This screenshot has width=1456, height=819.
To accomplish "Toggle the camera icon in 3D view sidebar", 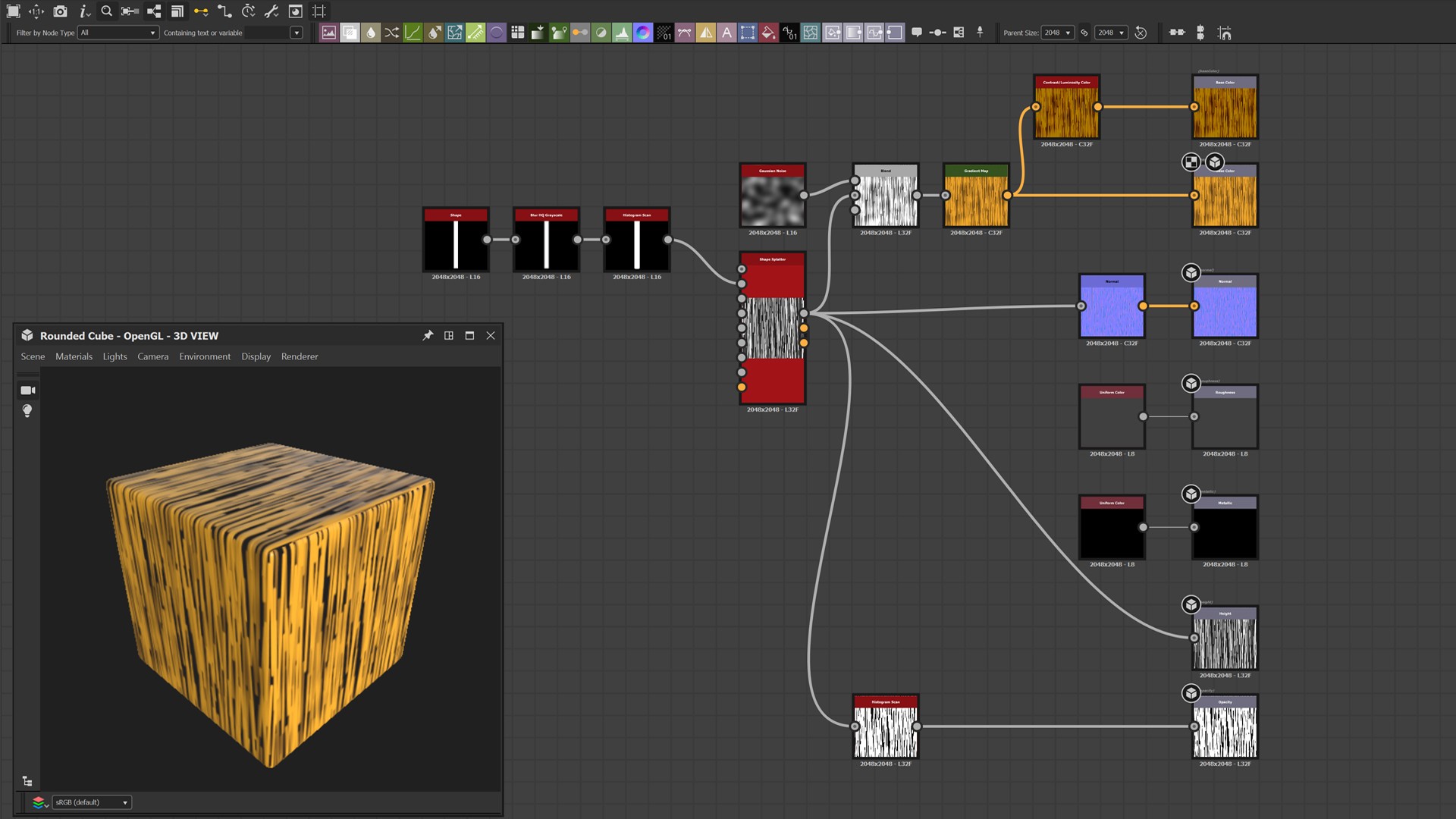I will click(28, 390).
